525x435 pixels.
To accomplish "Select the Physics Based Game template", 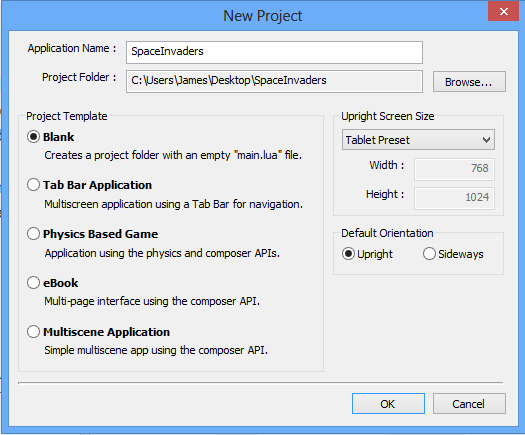I will (33, 233).
